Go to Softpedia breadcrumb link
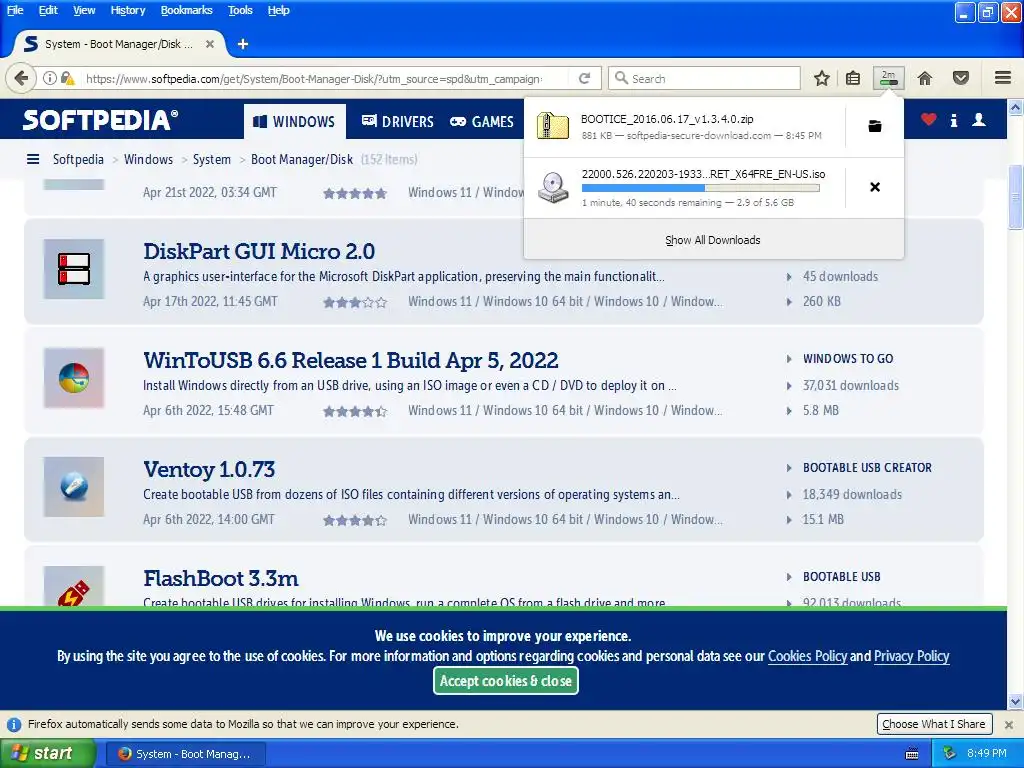 click(x=78, y=159)
